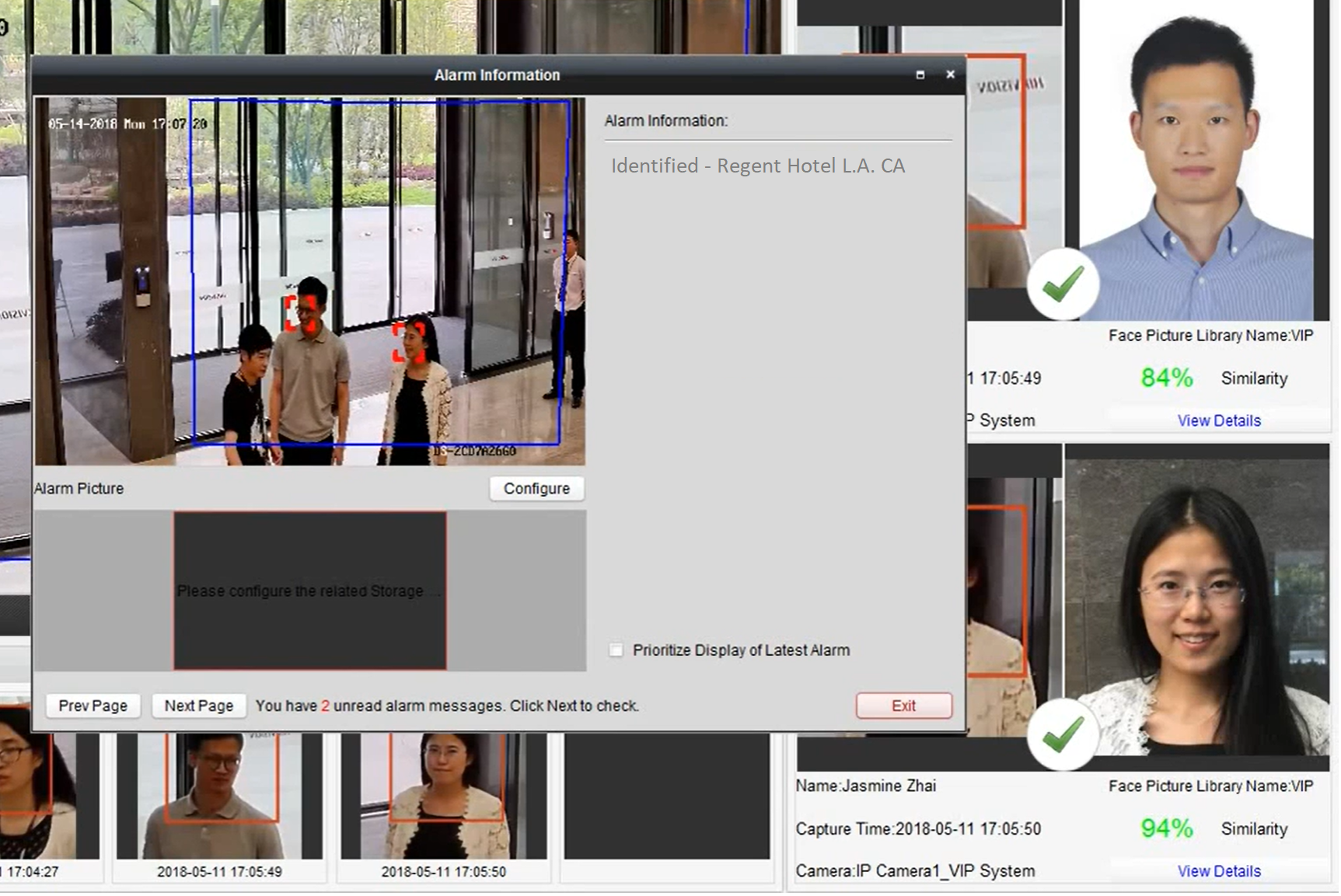Click the 94% Similarity value
This screenshot has width=1341, height=896.
tap(1166, 828)
